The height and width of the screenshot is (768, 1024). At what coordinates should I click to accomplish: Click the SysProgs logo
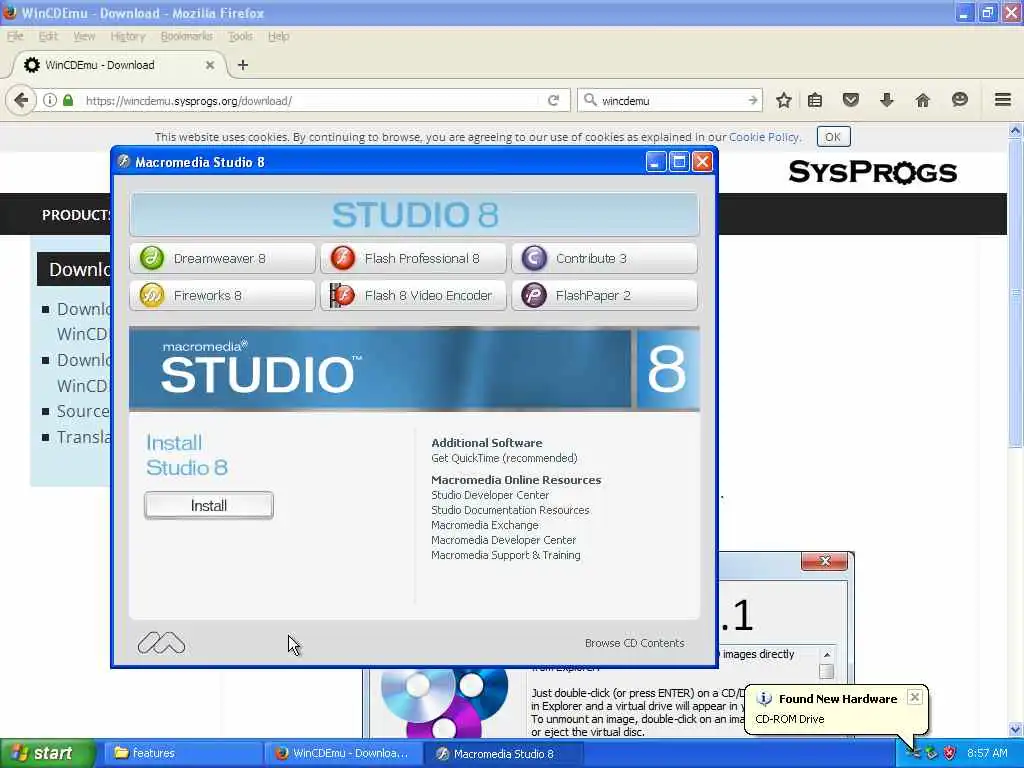pos(872,172)
